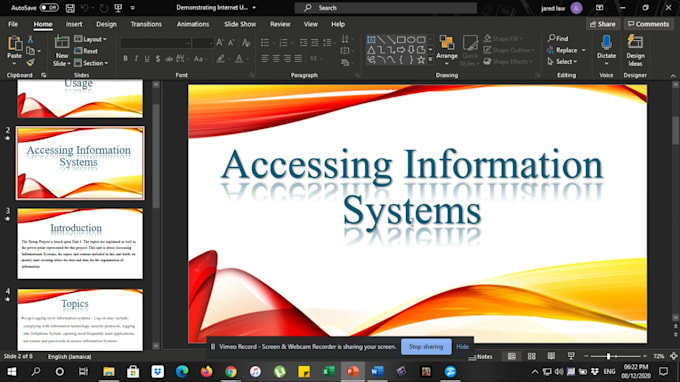Expand the Section dropdown
Viewport: 680px width, 382px height.
click(x=92, y=63)
